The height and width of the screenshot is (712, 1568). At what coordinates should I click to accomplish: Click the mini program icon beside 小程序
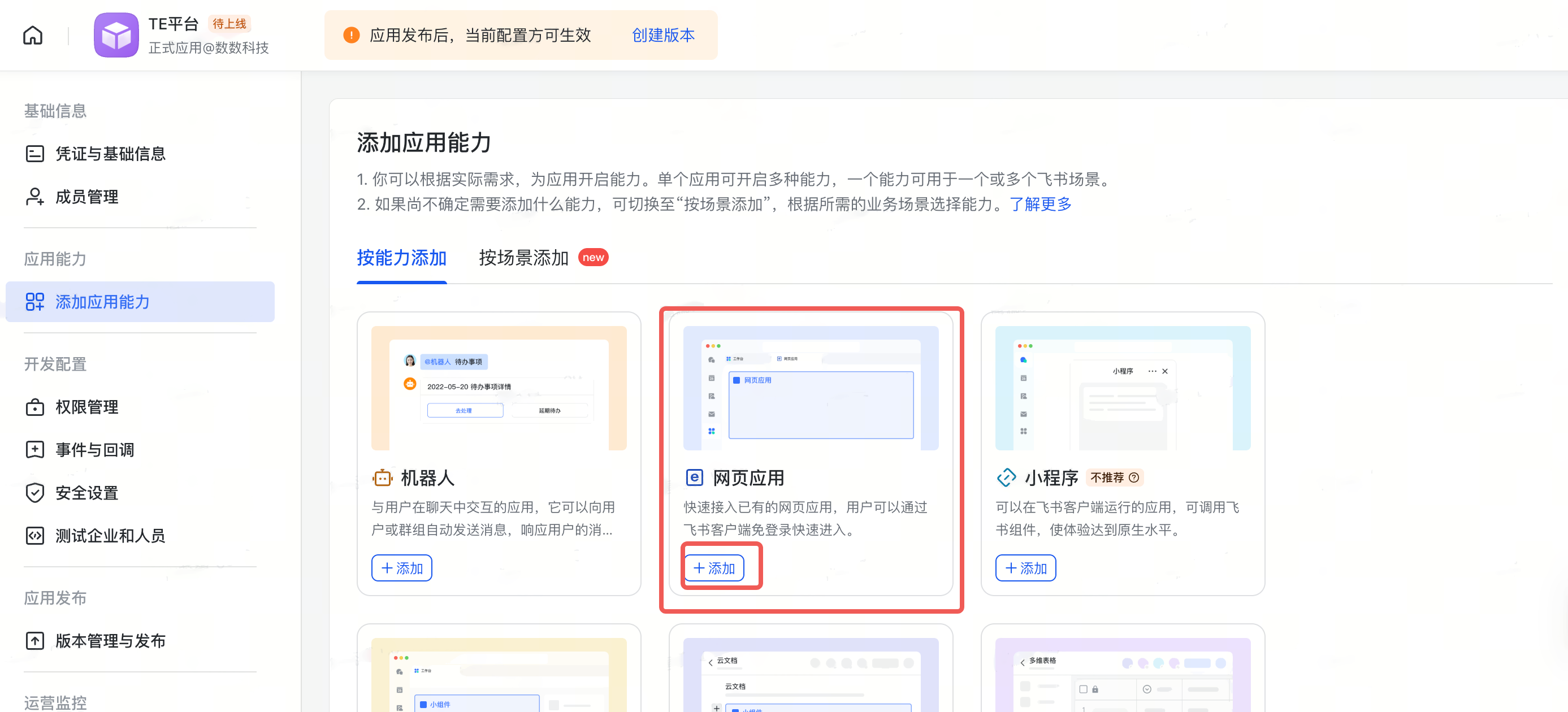tap(1006, 477)
